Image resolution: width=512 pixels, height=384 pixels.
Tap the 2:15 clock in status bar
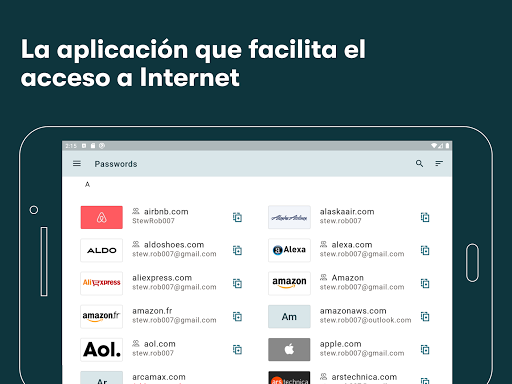point(71,146)
